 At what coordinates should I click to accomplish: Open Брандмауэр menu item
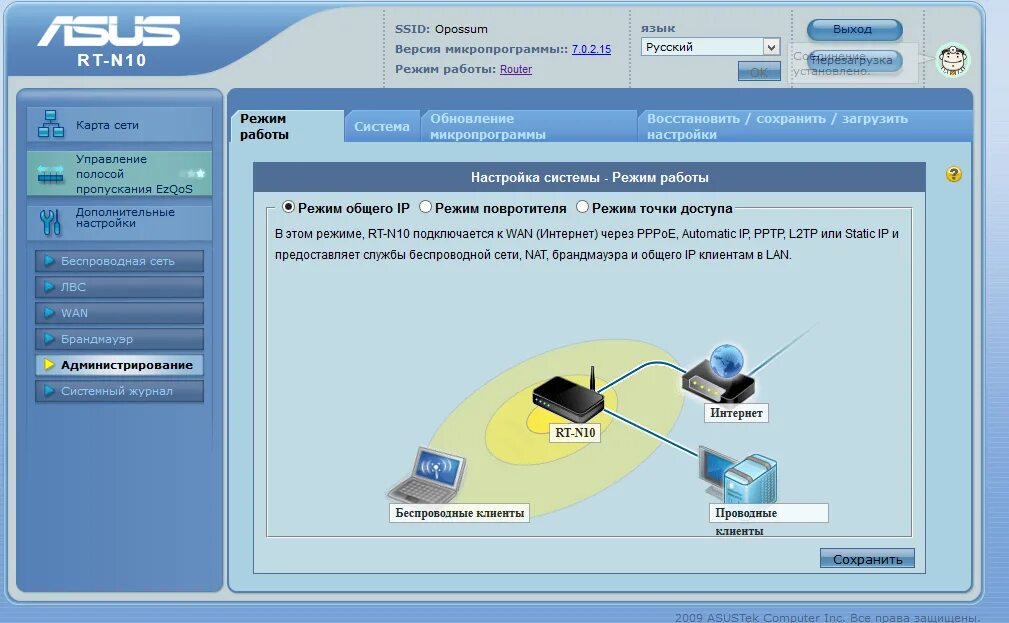tap(120, 339)
